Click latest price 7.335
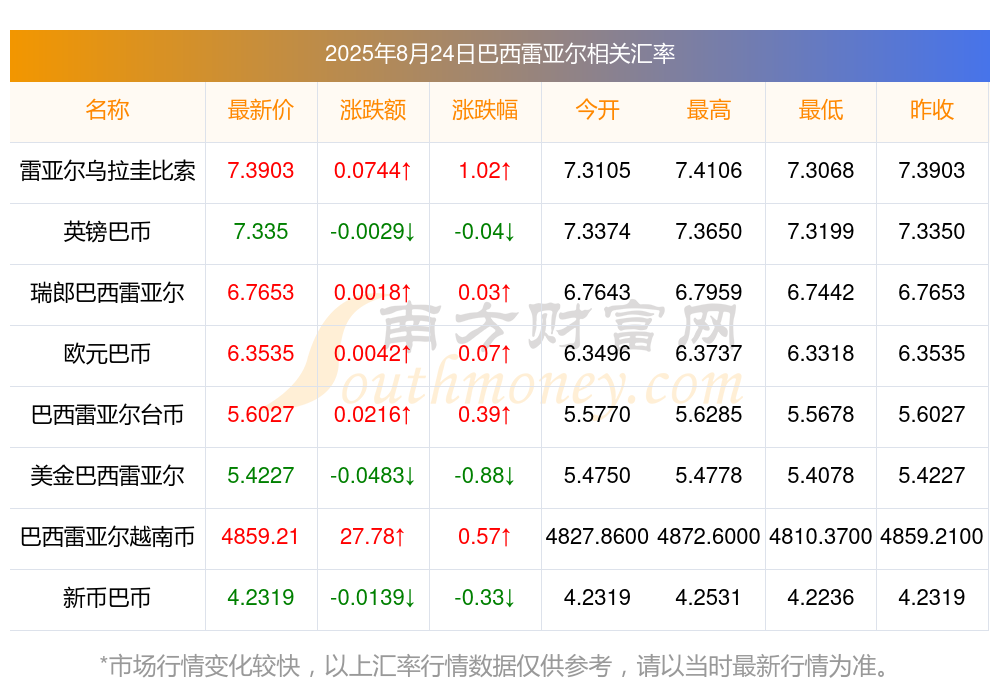The height and width of the screenshot is (698, 1000). (260, 232)
